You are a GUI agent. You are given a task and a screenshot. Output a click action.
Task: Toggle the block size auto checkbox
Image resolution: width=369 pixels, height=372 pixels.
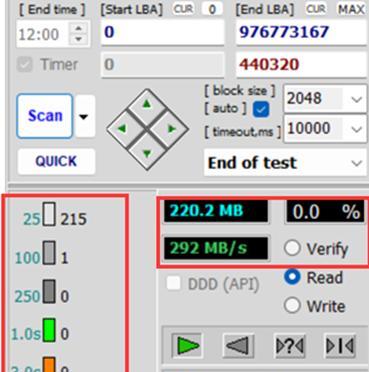point(261,110)
